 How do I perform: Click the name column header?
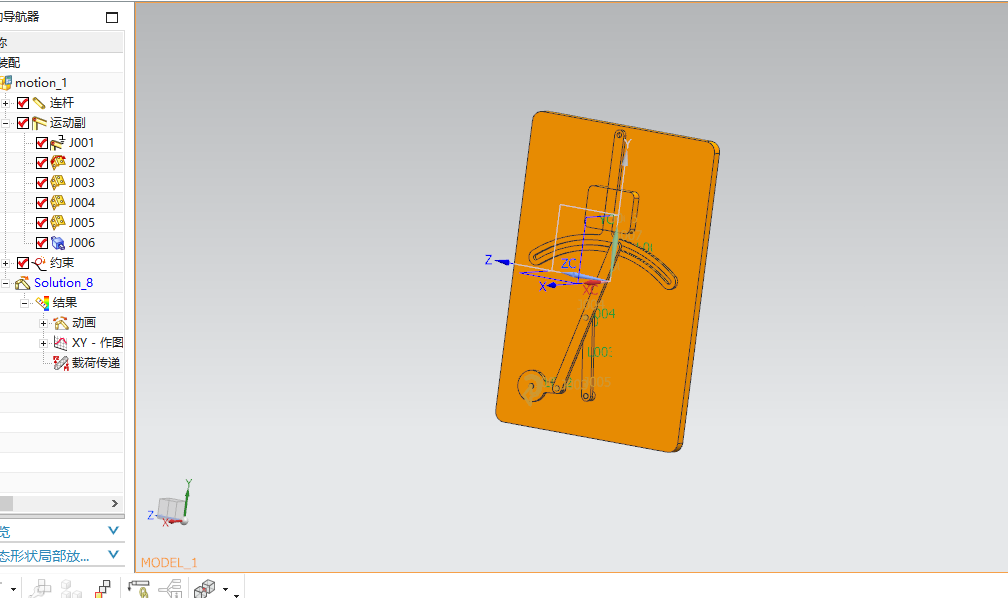click(62, 42)
